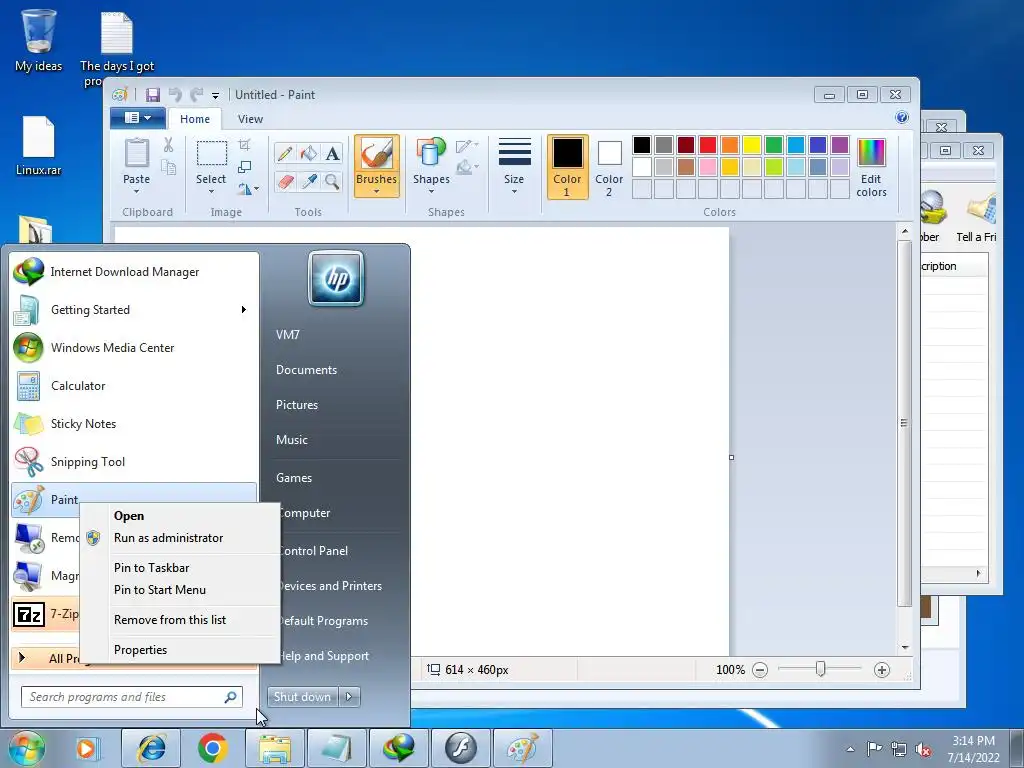Click the Shapes gallery icon

[x=431, y=153]
